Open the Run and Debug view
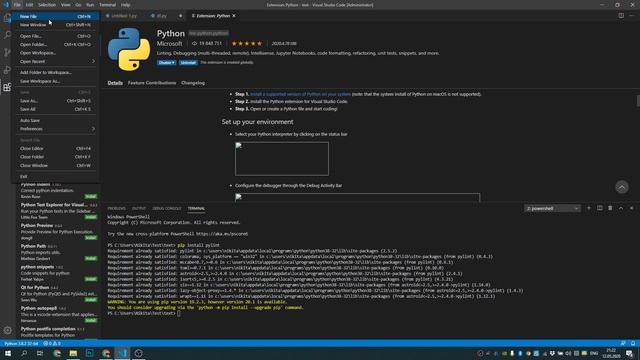This screenshot has width=640, height=360. point(7,70)
